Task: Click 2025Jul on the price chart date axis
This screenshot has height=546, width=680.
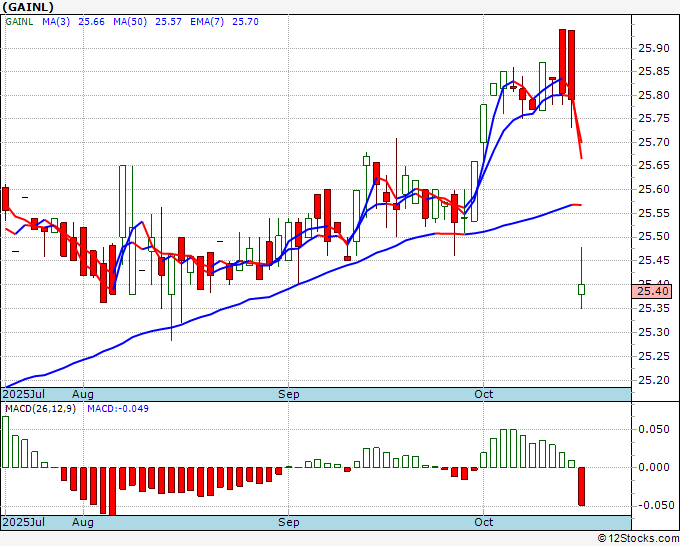Action: coord(24,394)
